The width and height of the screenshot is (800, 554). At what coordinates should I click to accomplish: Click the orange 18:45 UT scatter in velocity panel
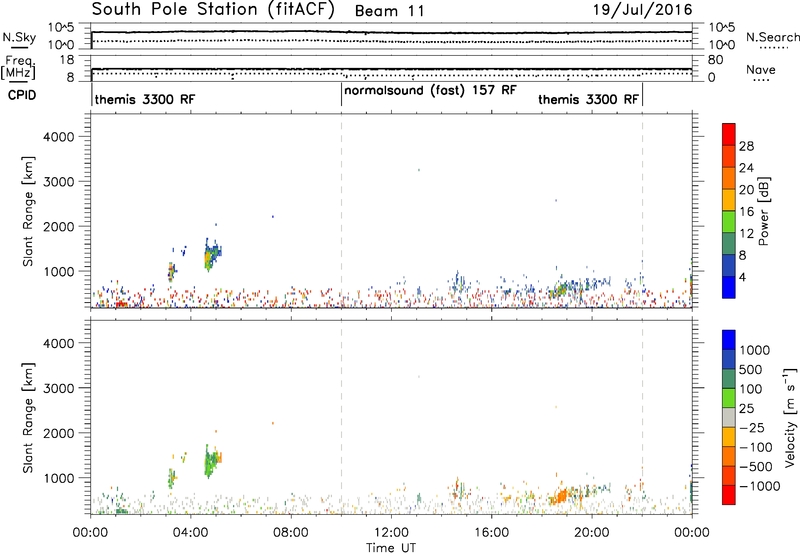tap(560, 496)
